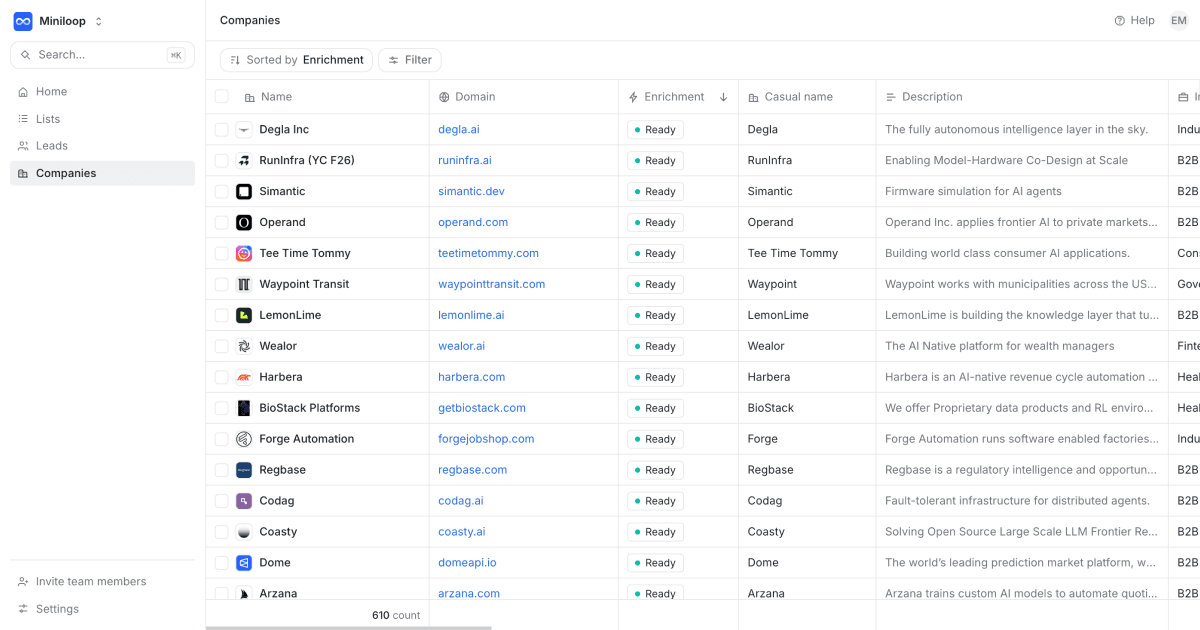Check the LemonLime row checkbox
1200x630 pixels.
(x=222, y=316)
